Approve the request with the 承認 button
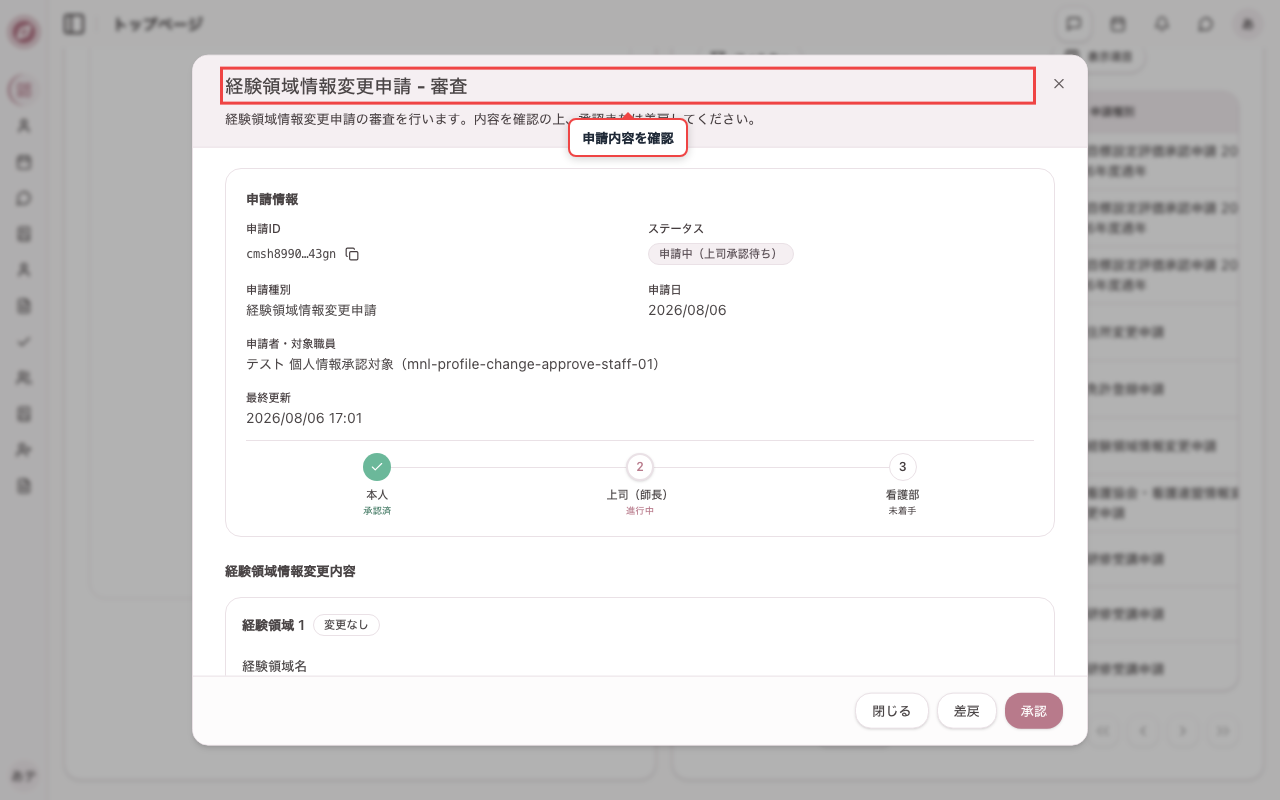The width and height of the screenshot is (1280, 800). pos(1034,711)
